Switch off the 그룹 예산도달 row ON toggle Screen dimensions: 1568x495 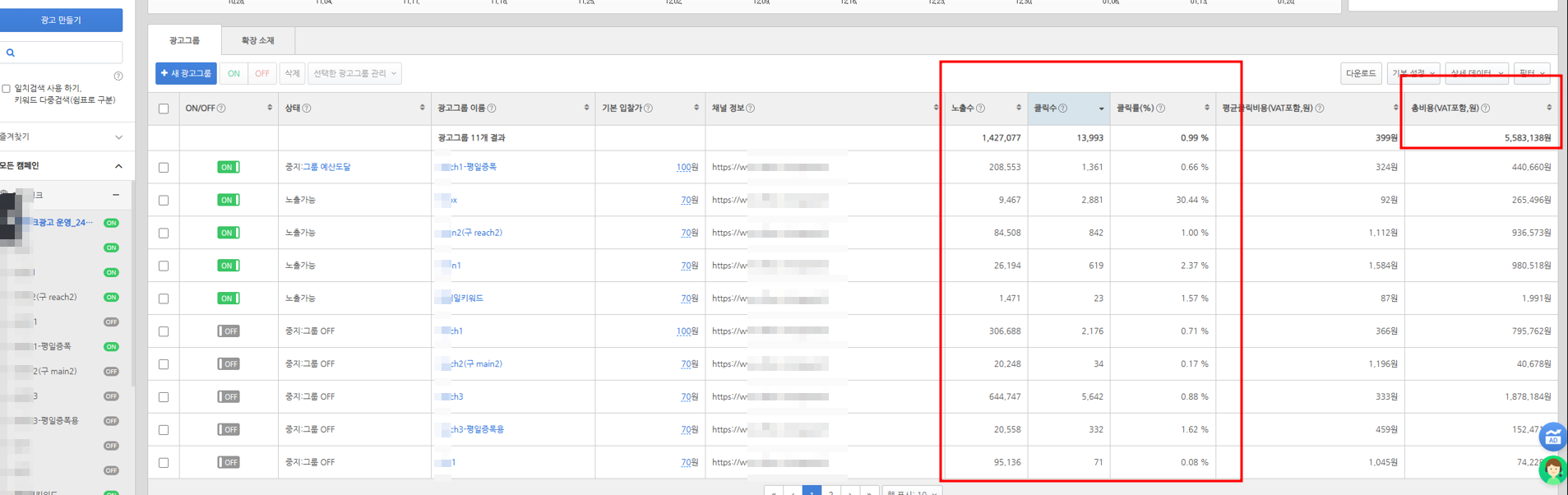point(228,167)
